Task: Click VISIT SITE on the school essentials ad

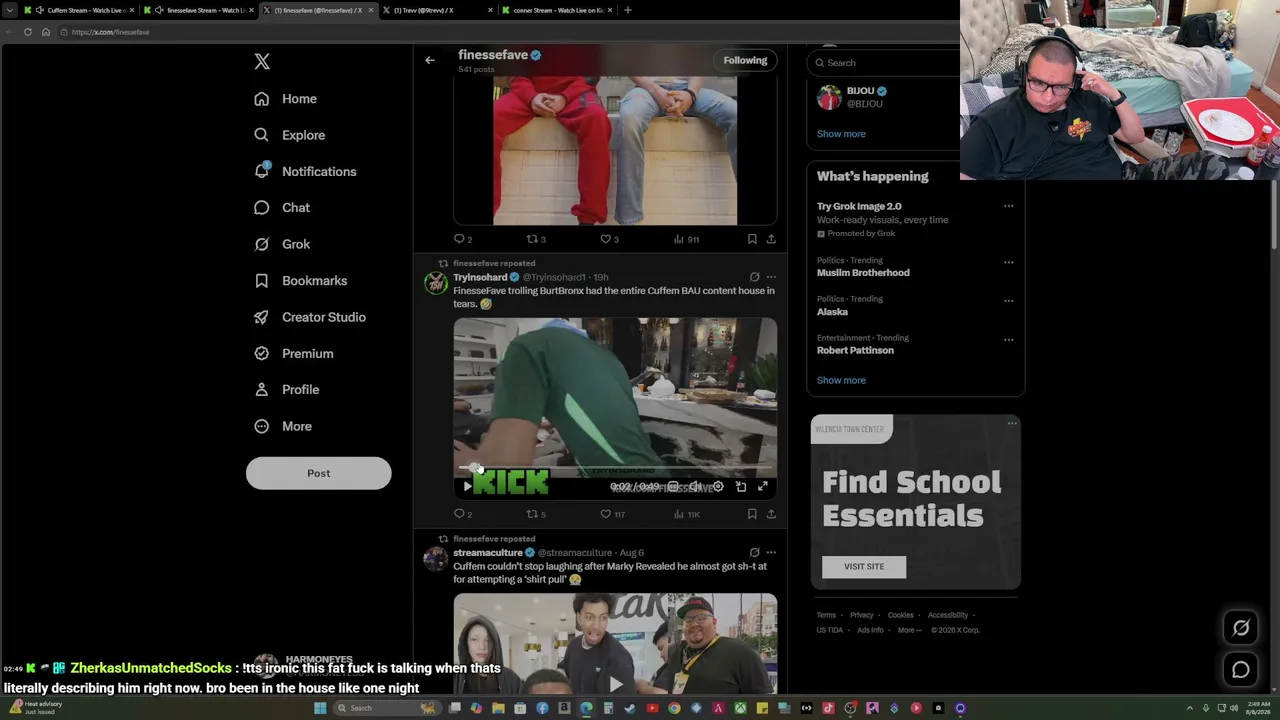Action: click(x=864, y=567)
